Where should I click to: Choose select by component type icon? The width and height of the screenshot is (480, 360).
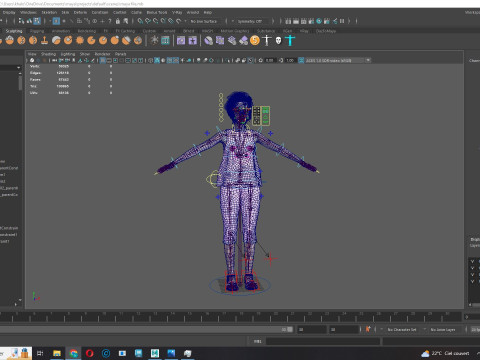pos(37,21)
